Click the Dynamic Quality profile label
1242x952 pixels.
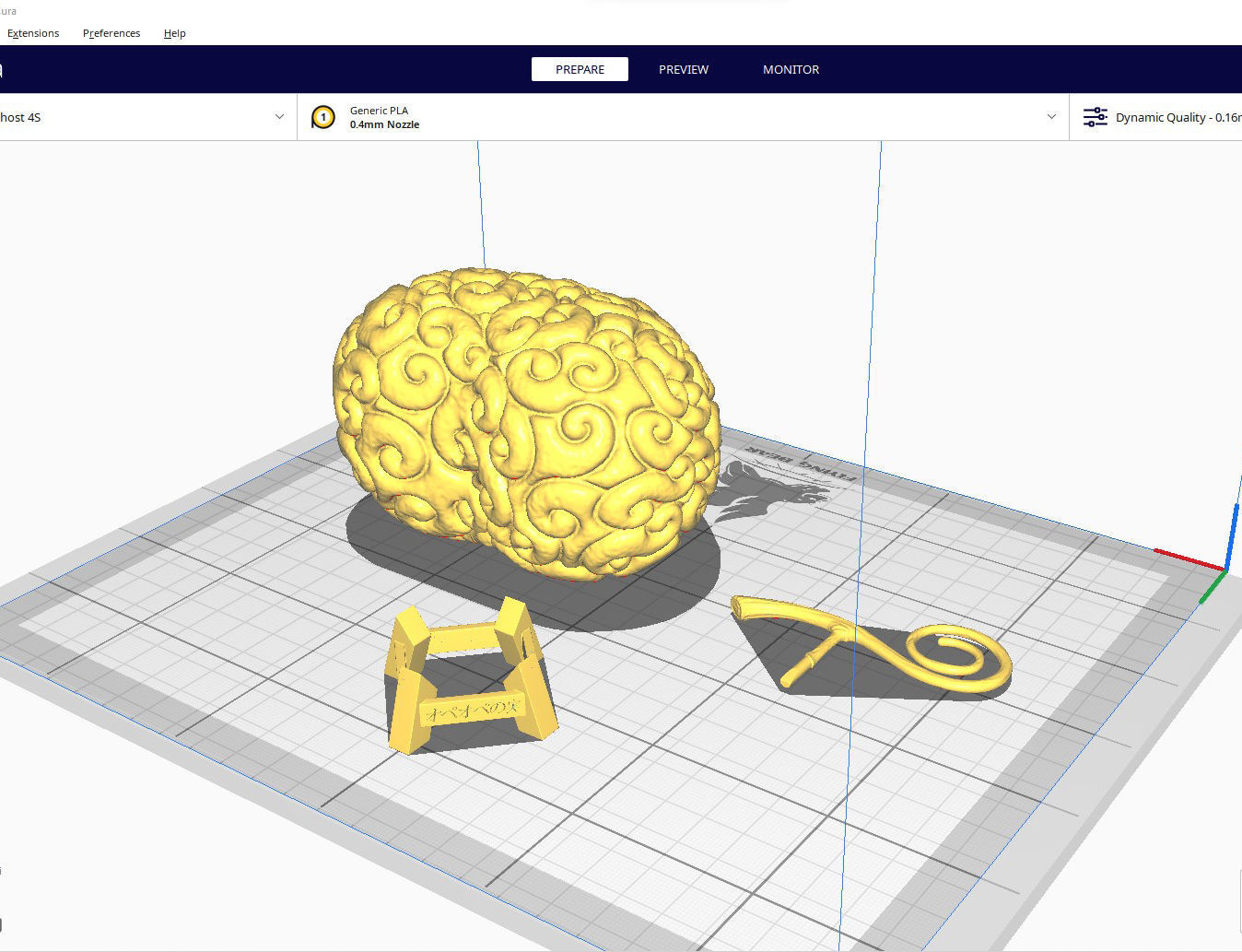1178,117
